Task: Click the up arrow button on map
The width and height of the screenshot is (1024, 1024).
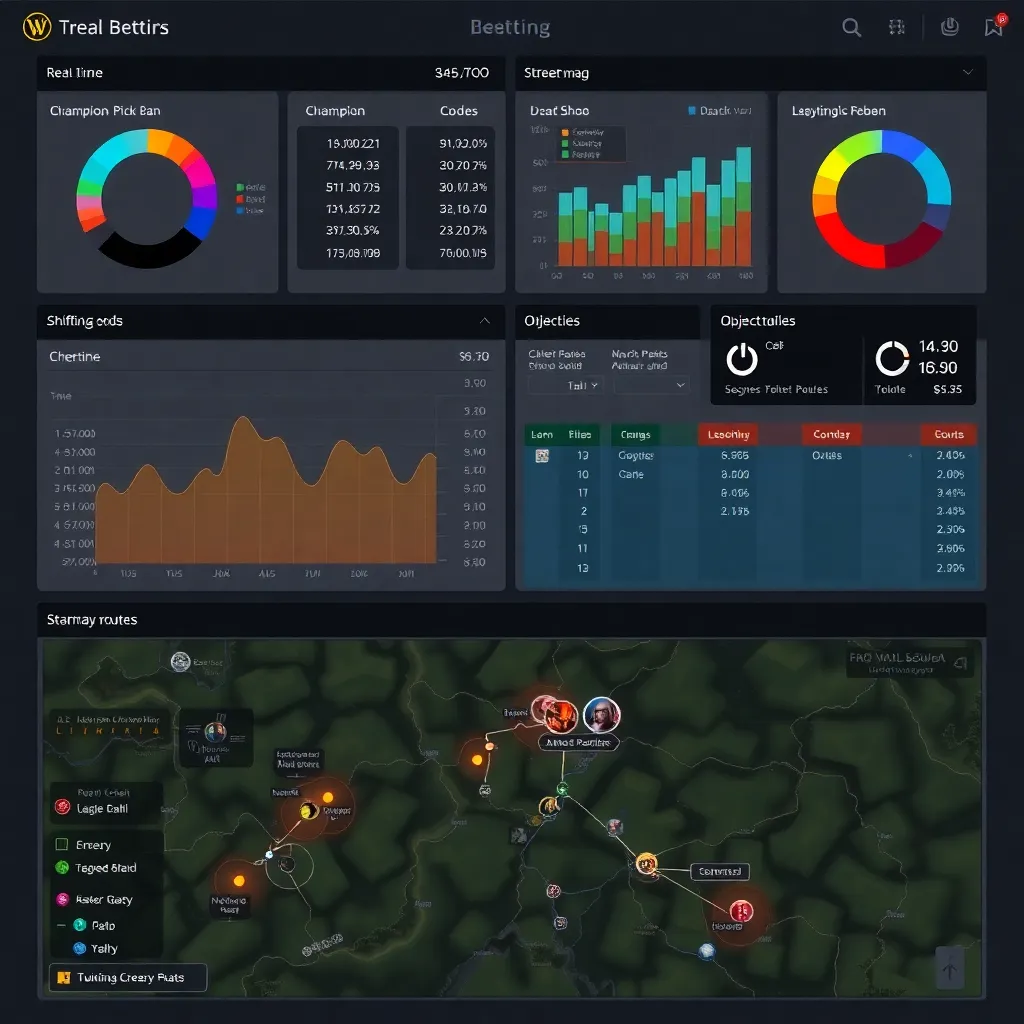Action: tap(949, 968)
